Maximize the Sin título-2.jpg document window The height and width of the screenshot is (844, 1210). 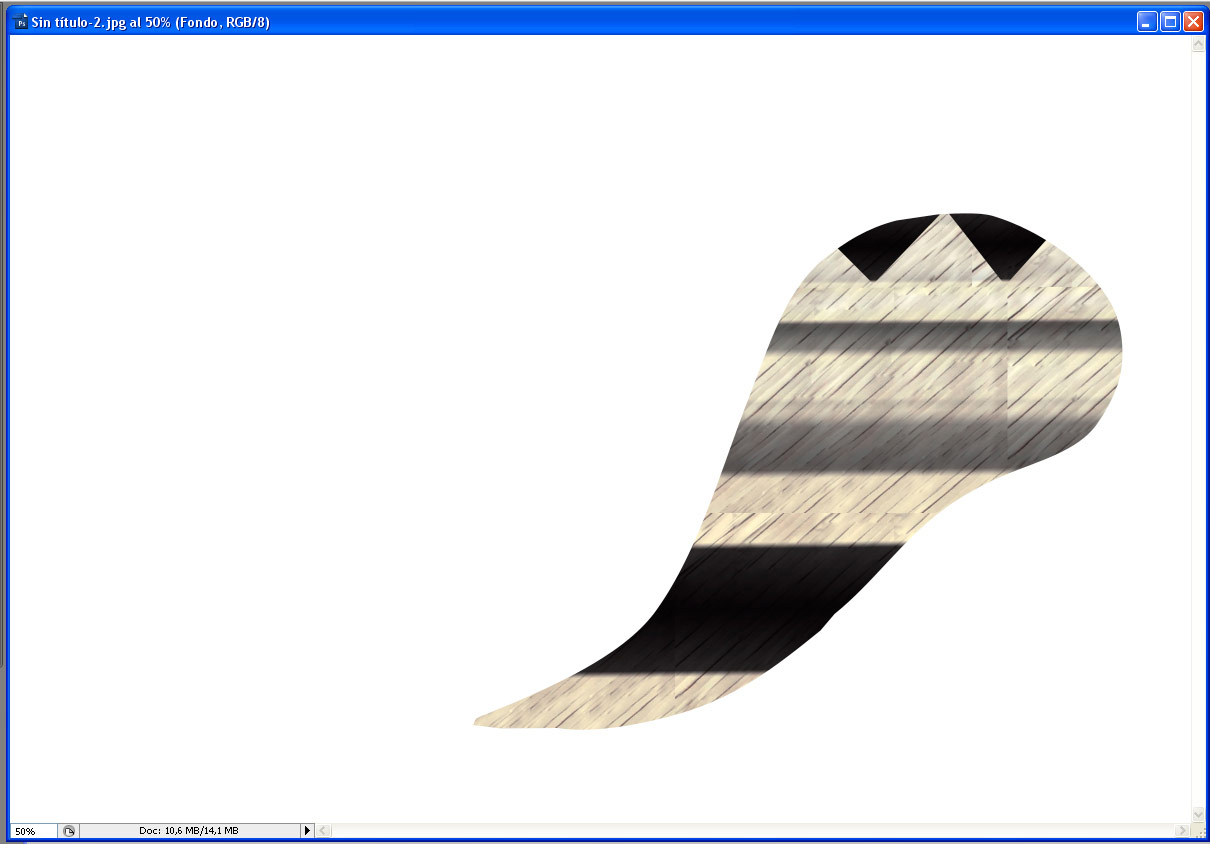click(1169, 22)
